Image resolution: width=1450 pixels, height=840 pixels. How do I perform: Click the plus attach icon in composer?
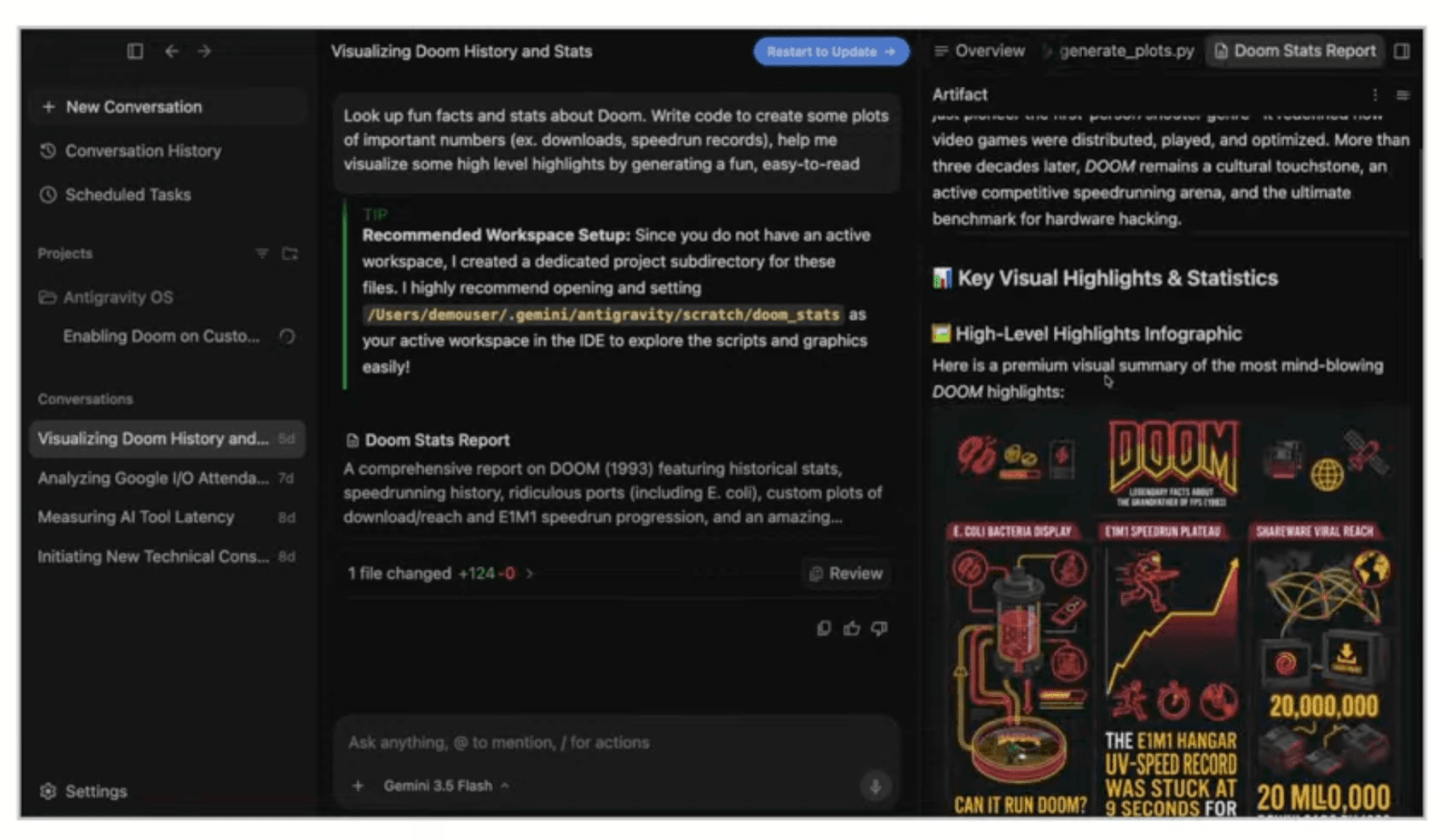coord(358,786)
